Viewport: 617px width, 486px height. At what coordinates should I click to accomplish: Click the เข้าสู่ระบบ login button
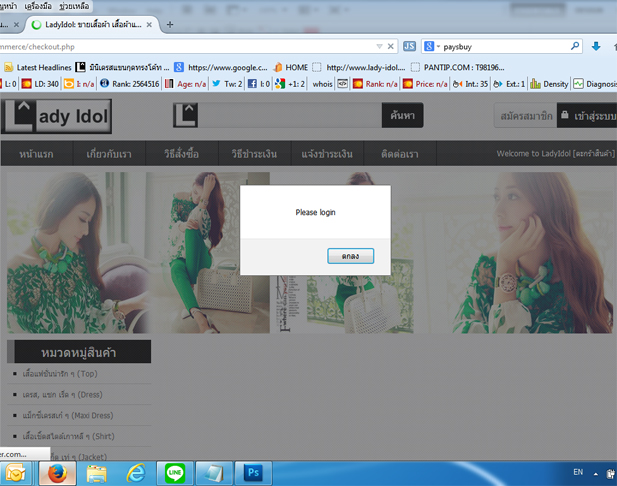click(587, 116)
